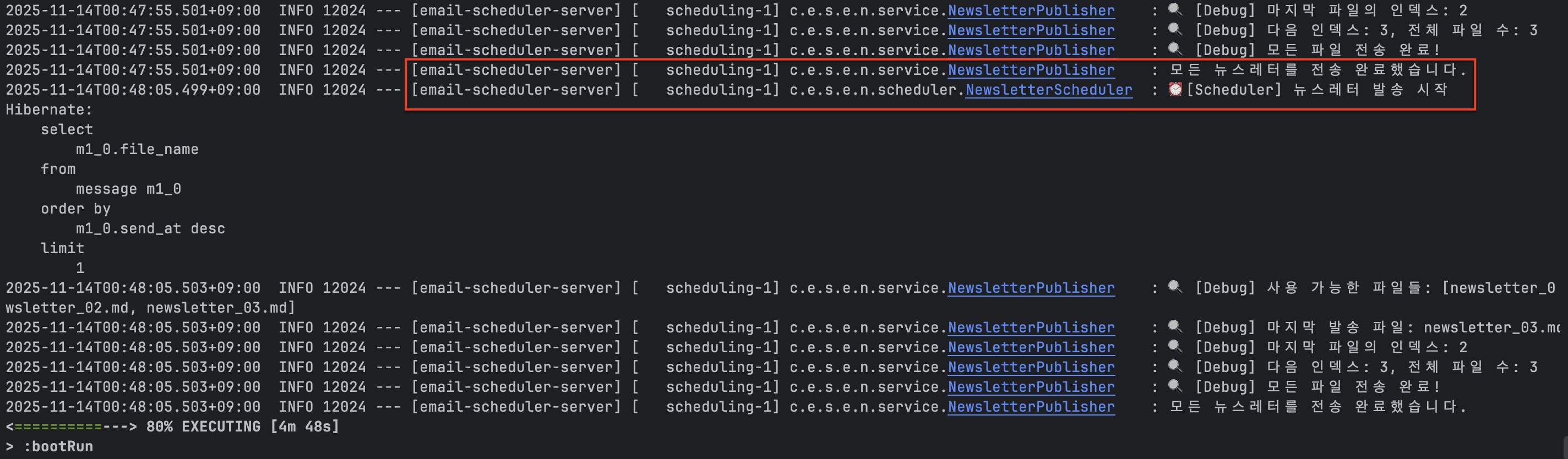Image resolution: width=1568 pixels, height=459 pixels.
Task: Click magnifier icon beside '사용 가능한 파일들'
Action: click(1175, 287)
